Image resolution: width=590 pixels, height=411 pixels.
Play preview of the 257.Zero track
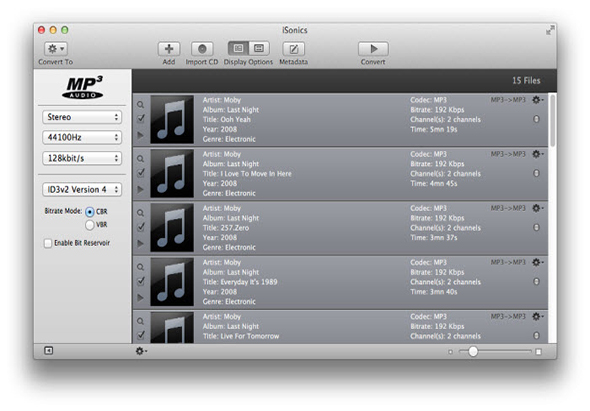point(140,244)
